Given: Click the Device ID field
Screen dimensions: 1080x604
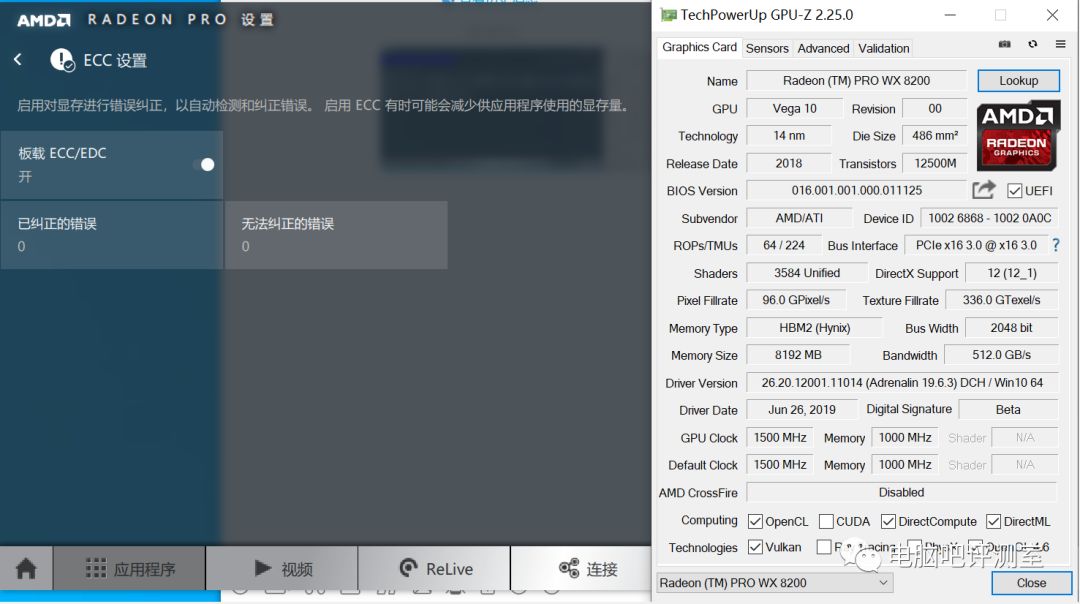Looking at the screenshot, I should [x=989, y=218].
